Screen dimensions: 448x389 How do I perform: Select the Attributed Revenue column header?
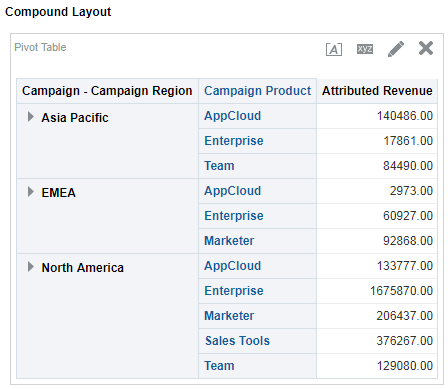click(377, 91)
